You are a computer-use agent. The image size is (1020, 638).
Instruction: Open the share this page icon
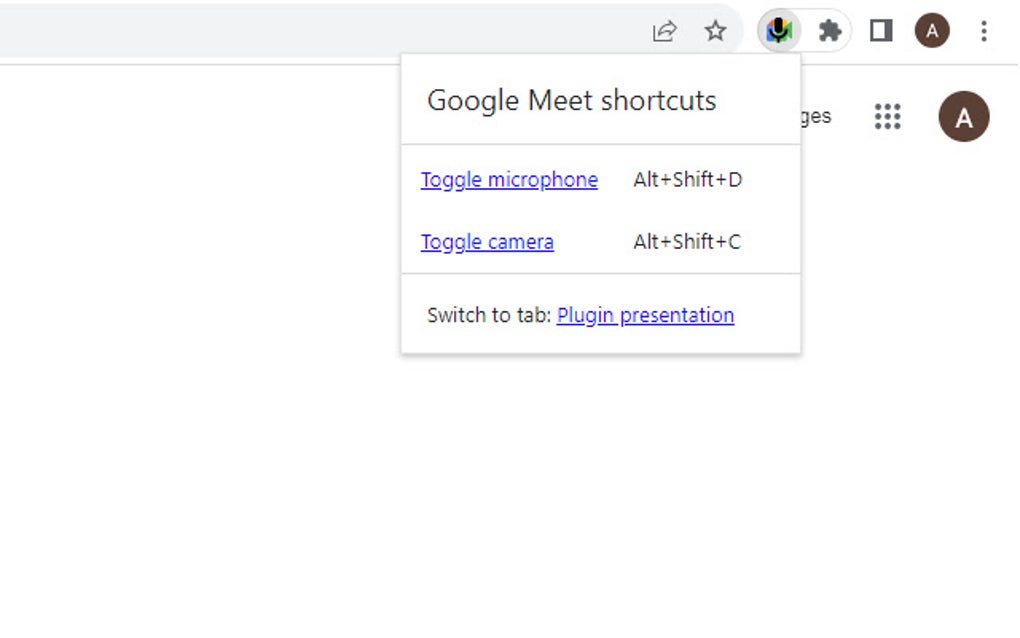[x=664, y=30]
